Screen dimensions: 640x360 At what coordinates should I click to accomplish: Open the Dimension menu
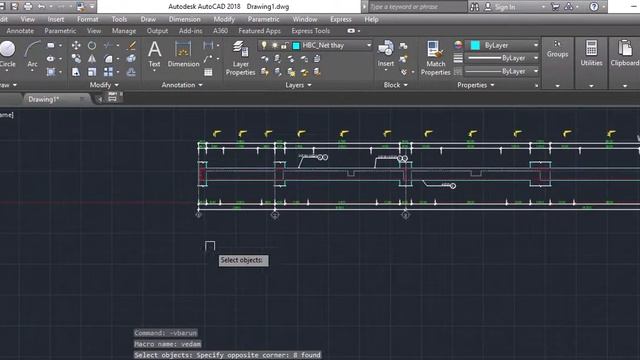click(x=184, y=19)
